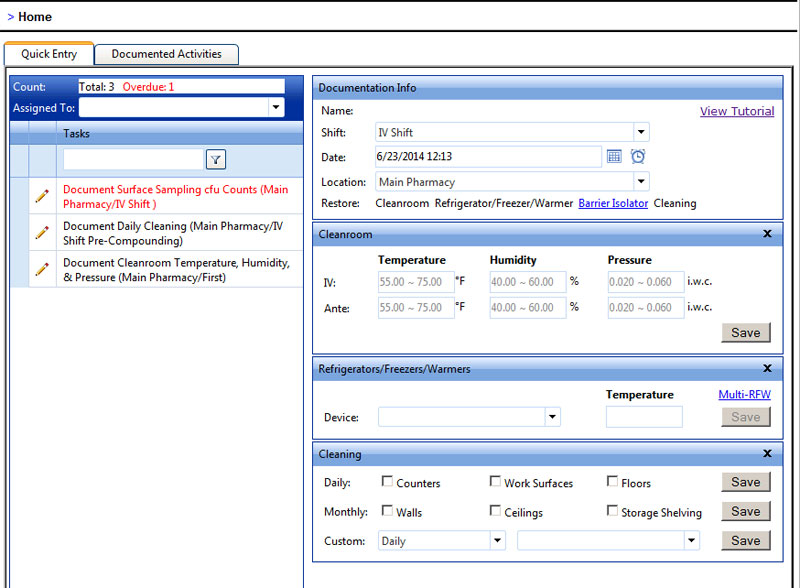Click Save in the Cleanroom panel

point(745,332)
